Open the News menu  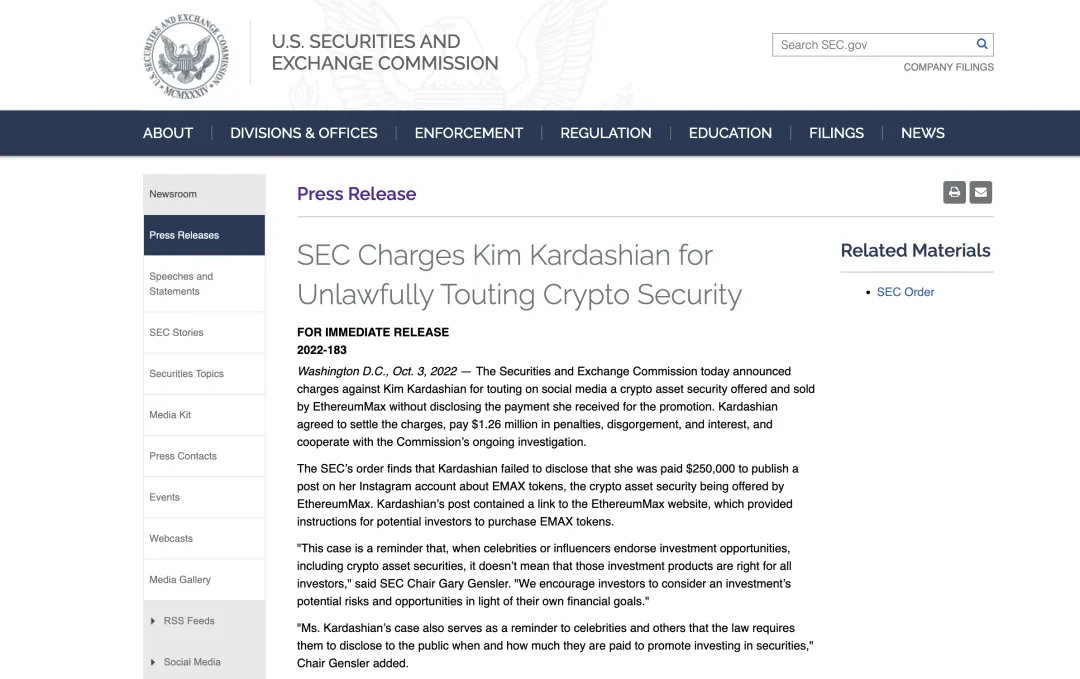[922, 133]
